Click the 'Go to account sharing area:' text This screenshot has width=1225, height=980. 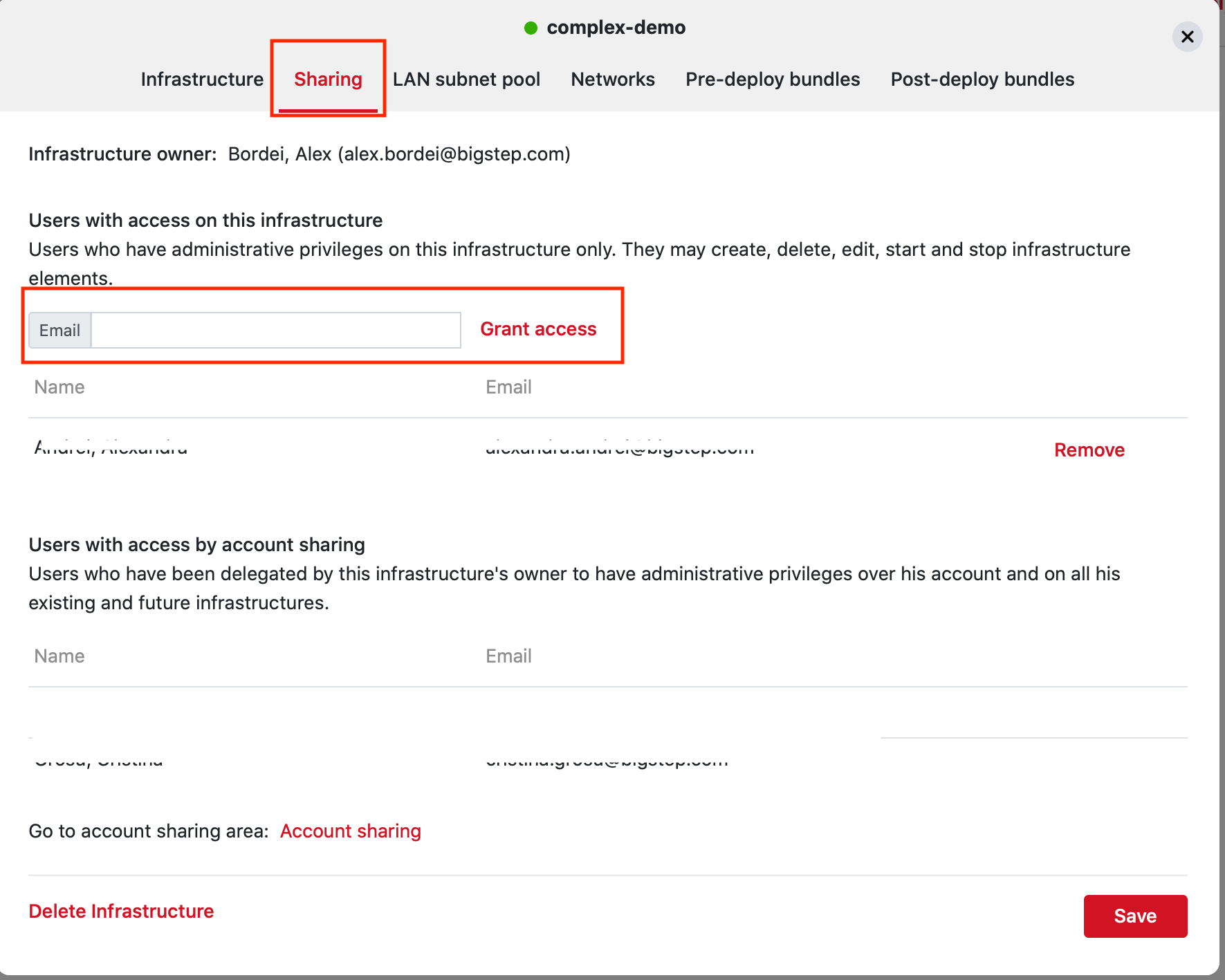149,831
